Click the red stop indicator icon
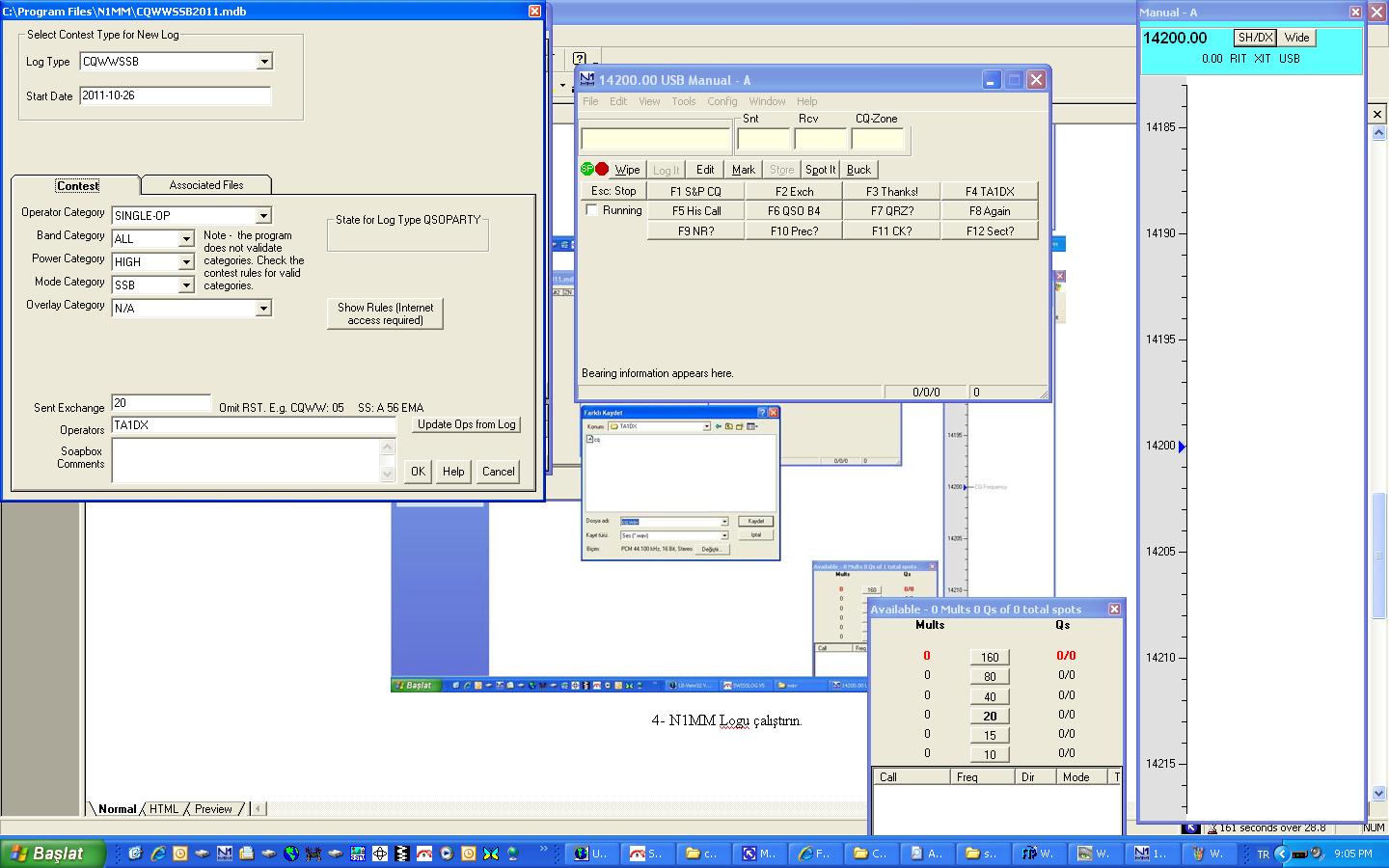This screenshot has width=1389, height=868. pos(602,169)
